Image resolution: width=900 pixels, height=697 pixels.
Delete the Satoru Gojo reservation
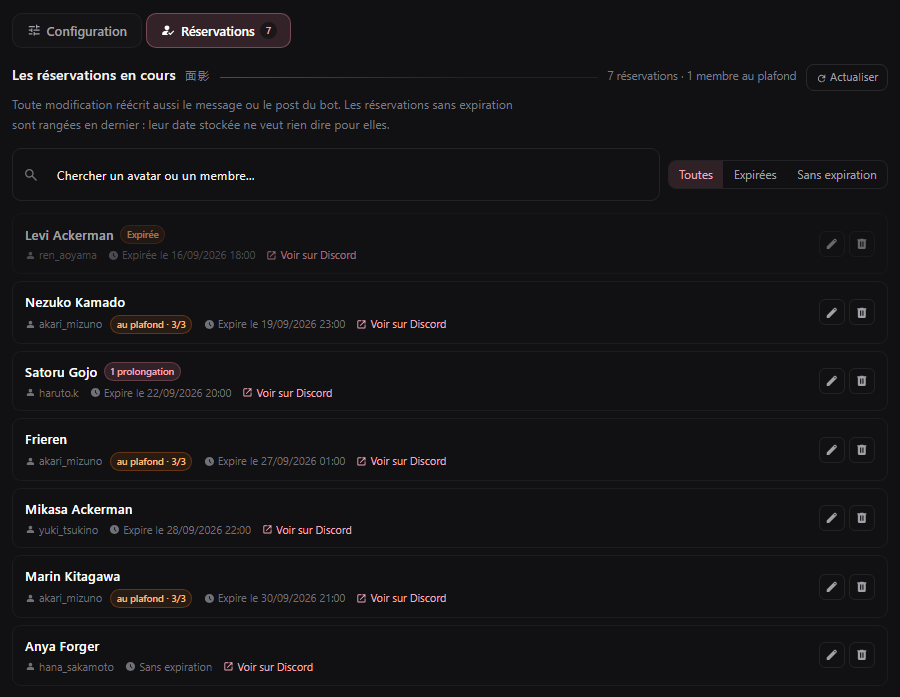click(x=862, y=381)
